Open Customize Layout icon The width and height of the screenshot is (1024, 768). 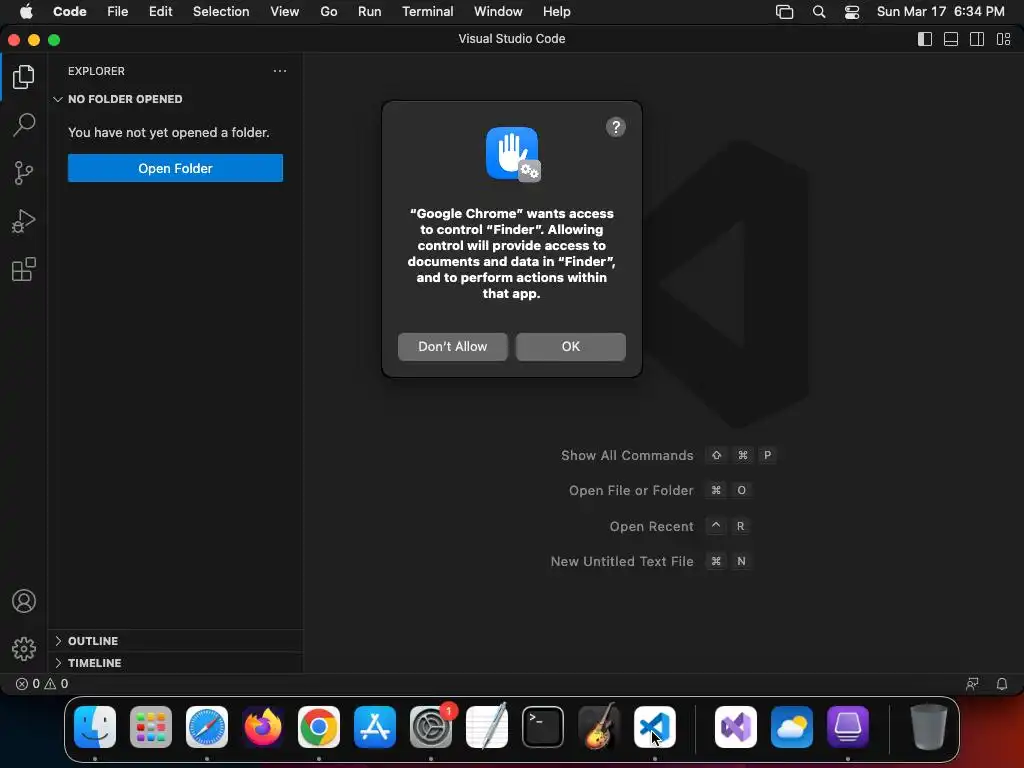1004,39
